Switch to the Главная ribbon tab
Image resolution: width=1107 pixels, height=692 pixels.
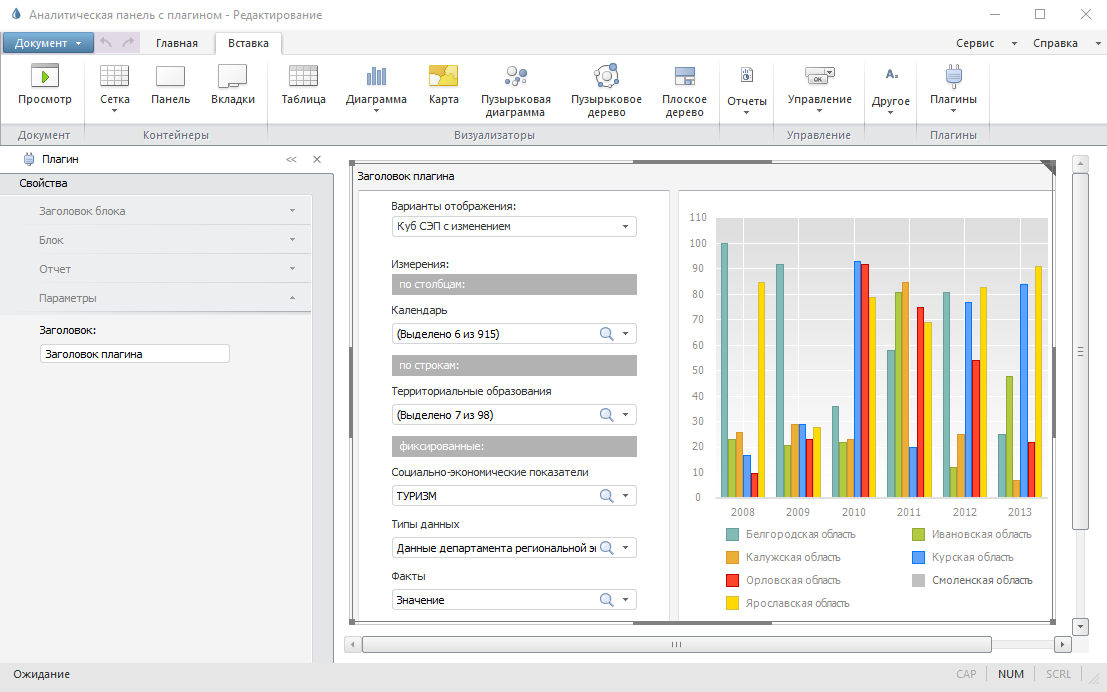177,43
